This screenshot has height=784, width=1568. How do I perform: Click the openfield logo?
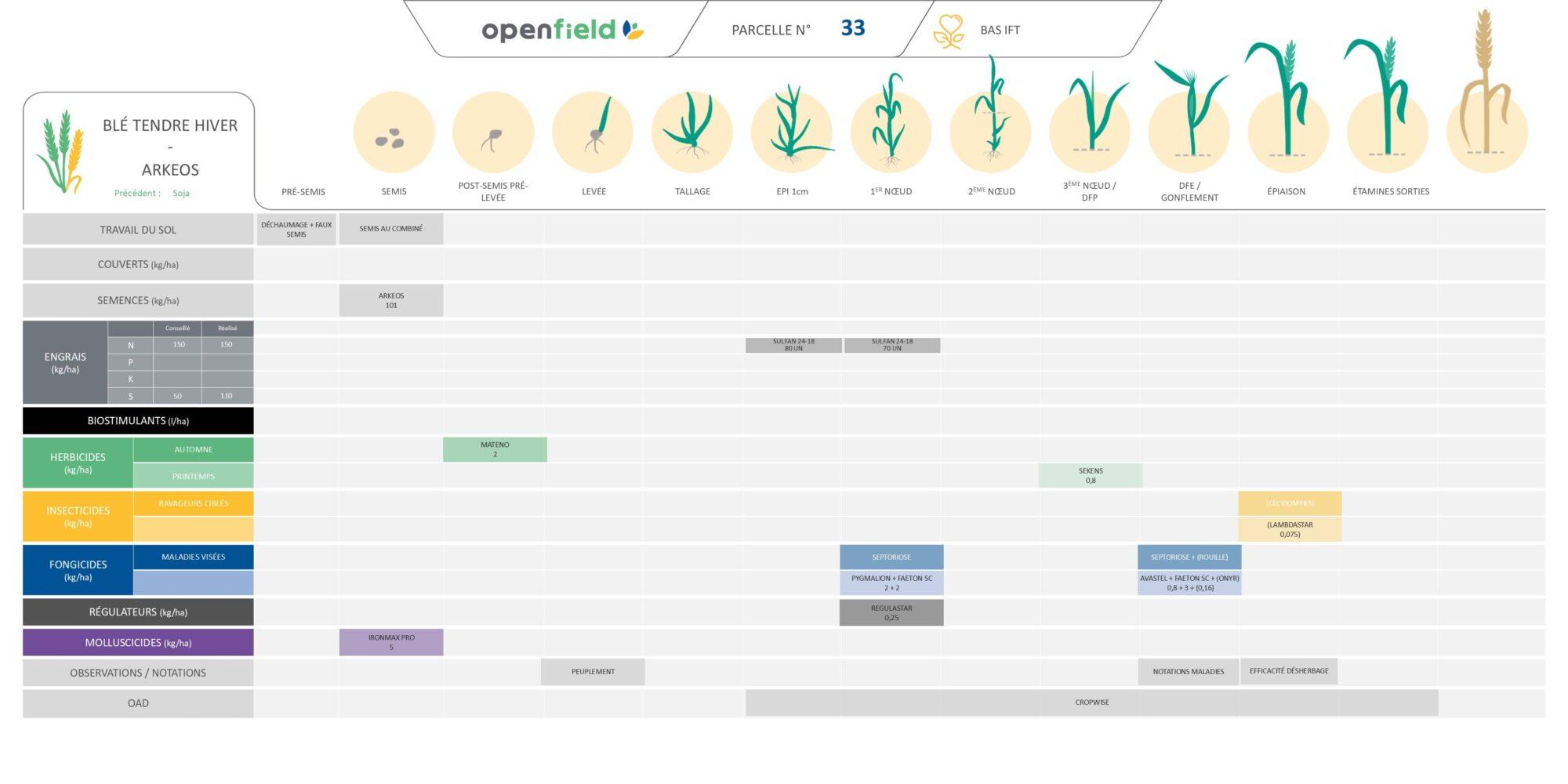coord(562,30)
